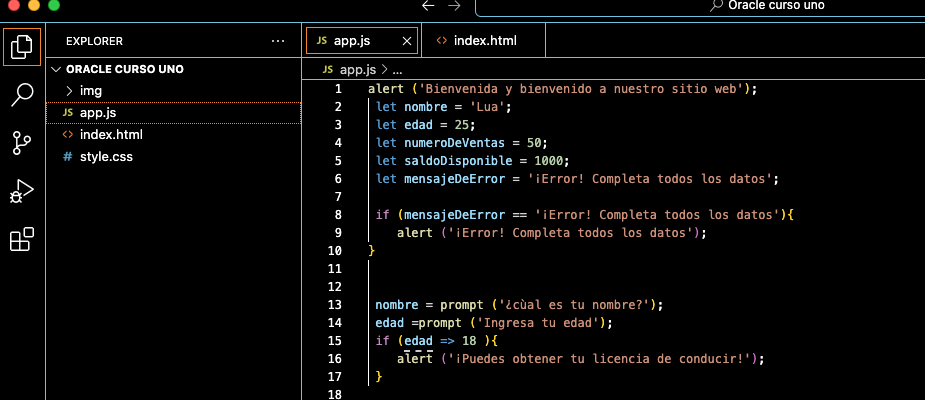Screen dimensions: 925x400
Task: Open style.css from the file explorer
Action: [x=173, y=158]
